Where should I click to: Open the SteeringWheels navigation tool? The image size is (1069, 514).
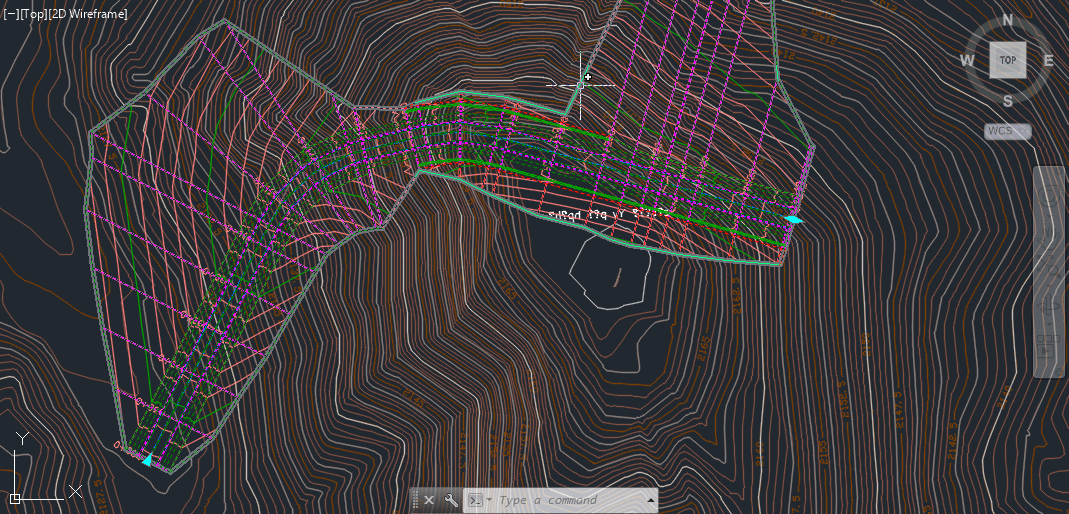tap(1049, 194)
